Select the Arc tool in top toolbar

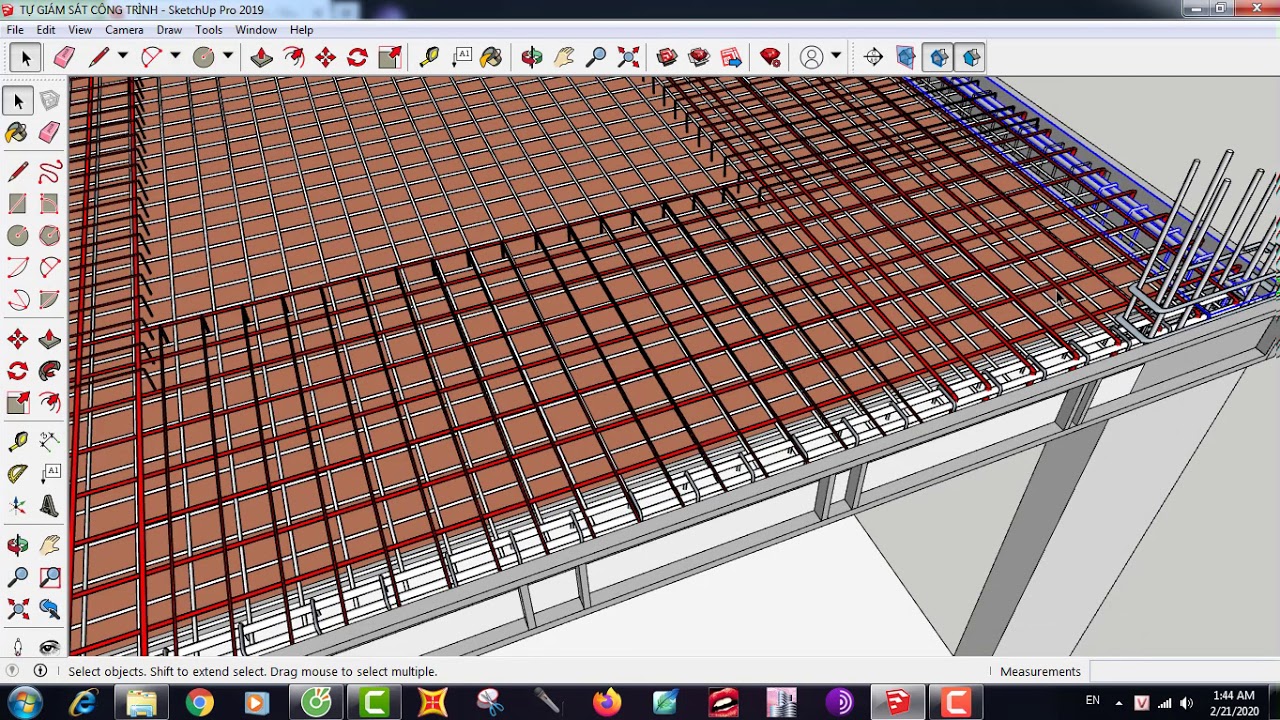pos(151,57)
